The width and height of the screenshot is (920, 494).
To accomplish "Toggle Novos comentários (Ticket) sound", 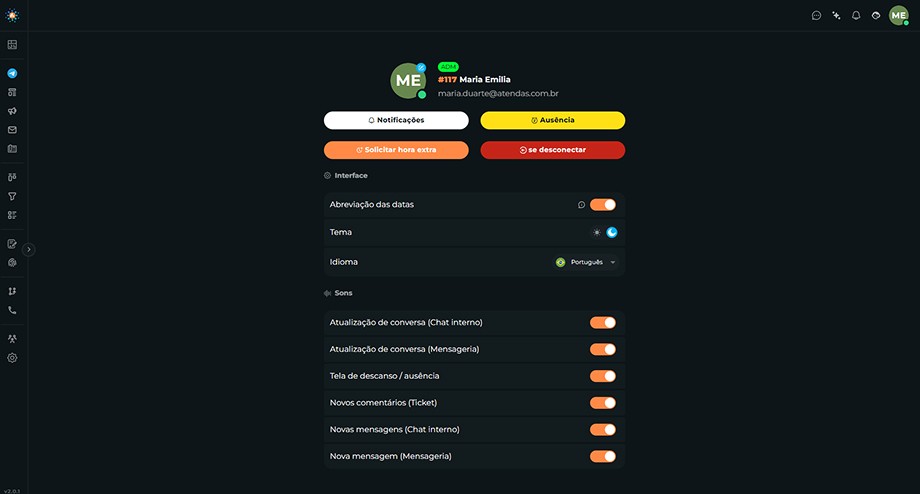I will 603,403.
